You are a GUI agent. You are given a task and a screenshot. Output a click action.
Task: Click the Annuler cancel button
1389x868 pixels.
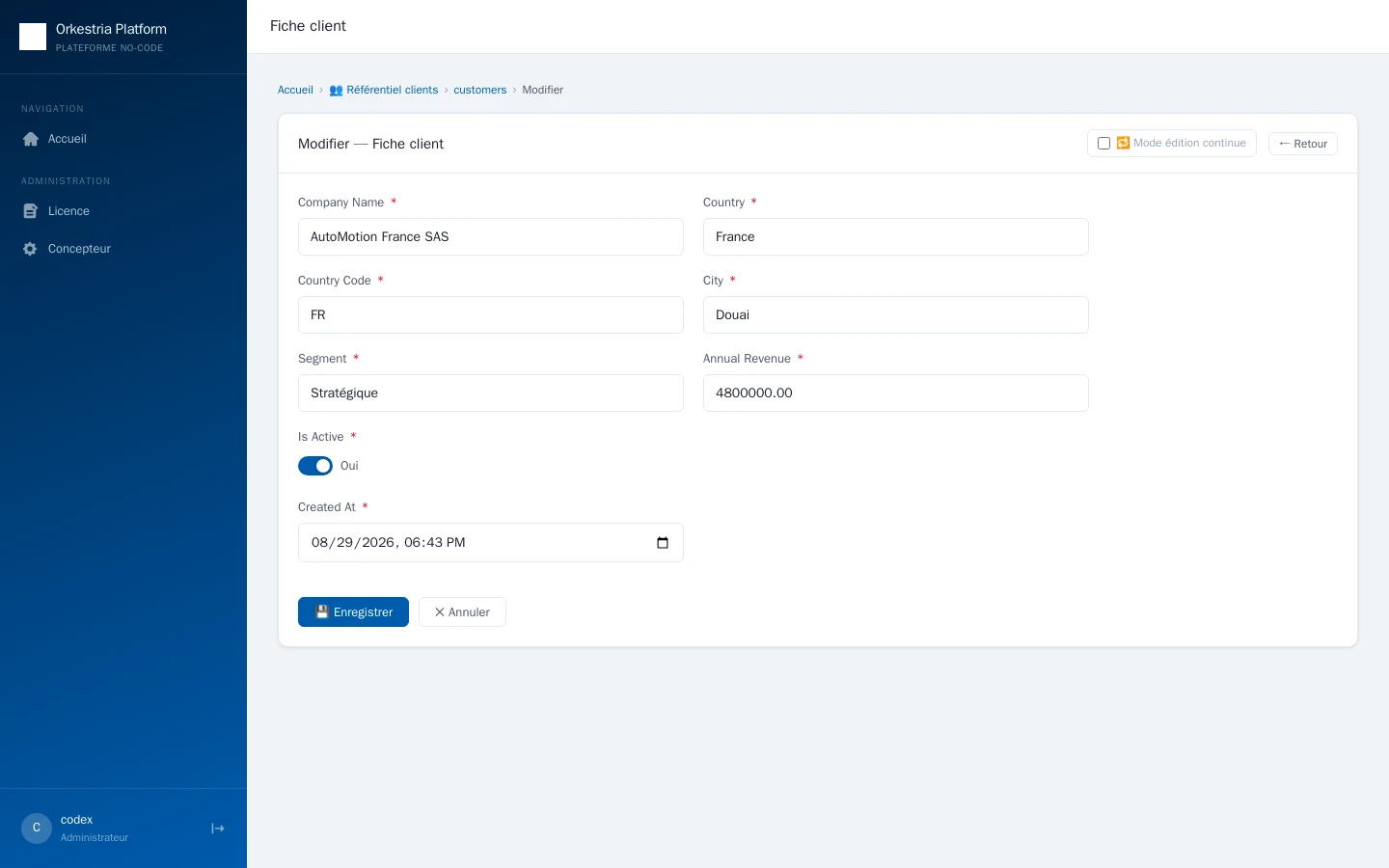(462, 612)
